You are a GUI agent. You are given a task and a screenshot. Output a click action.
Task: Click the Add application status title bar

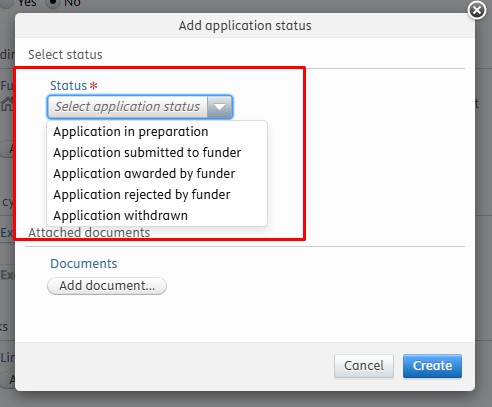click(245, 26)
